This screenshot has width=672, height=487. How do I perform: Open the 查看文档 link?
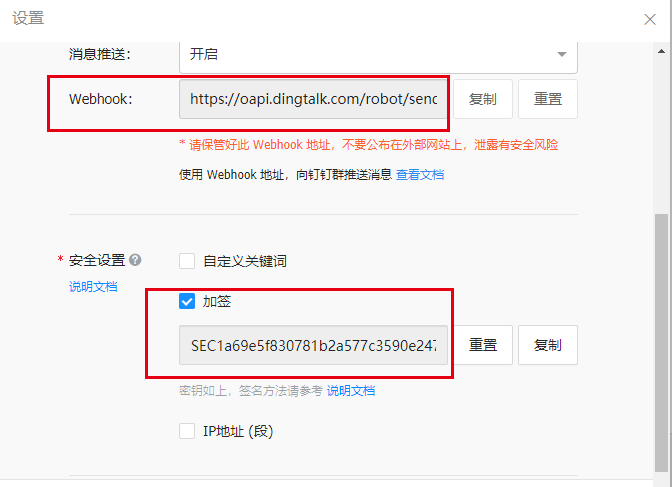click(x=420, y=174)
